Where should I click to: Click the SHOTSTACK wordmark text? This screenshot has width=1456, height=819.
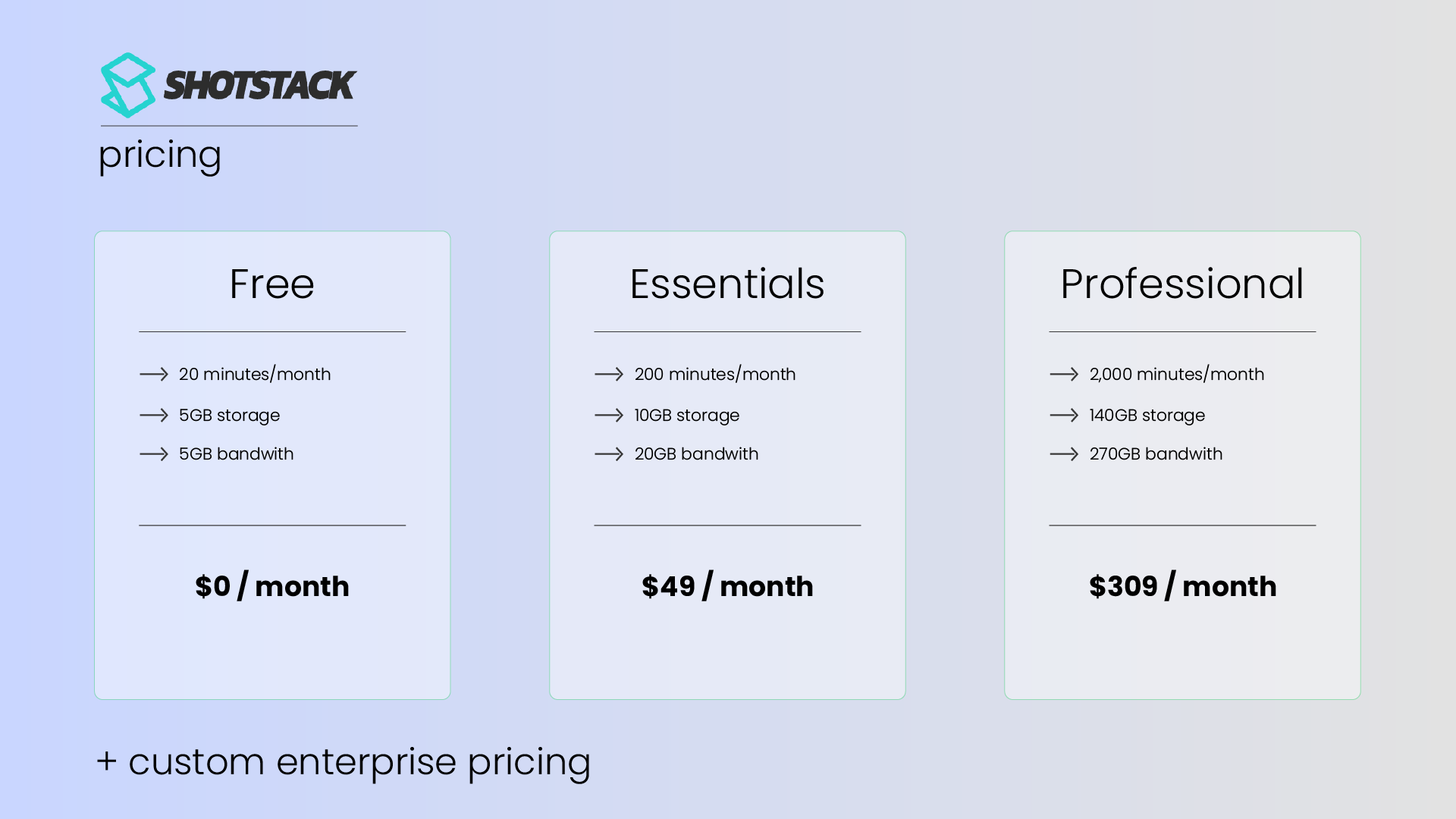click(x=259, y=85)
